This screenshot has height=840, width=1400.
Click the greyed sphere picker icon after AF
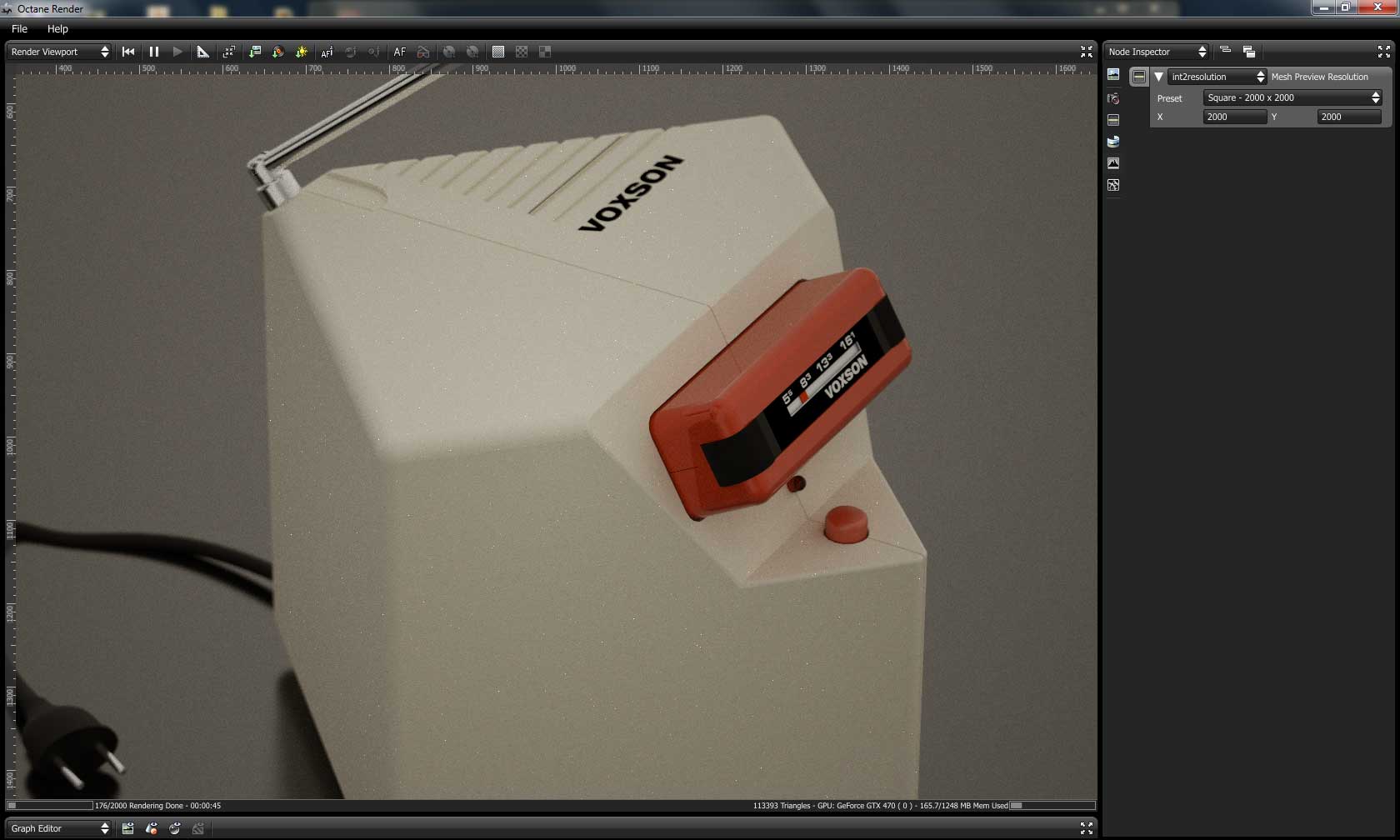pos(351,52)
